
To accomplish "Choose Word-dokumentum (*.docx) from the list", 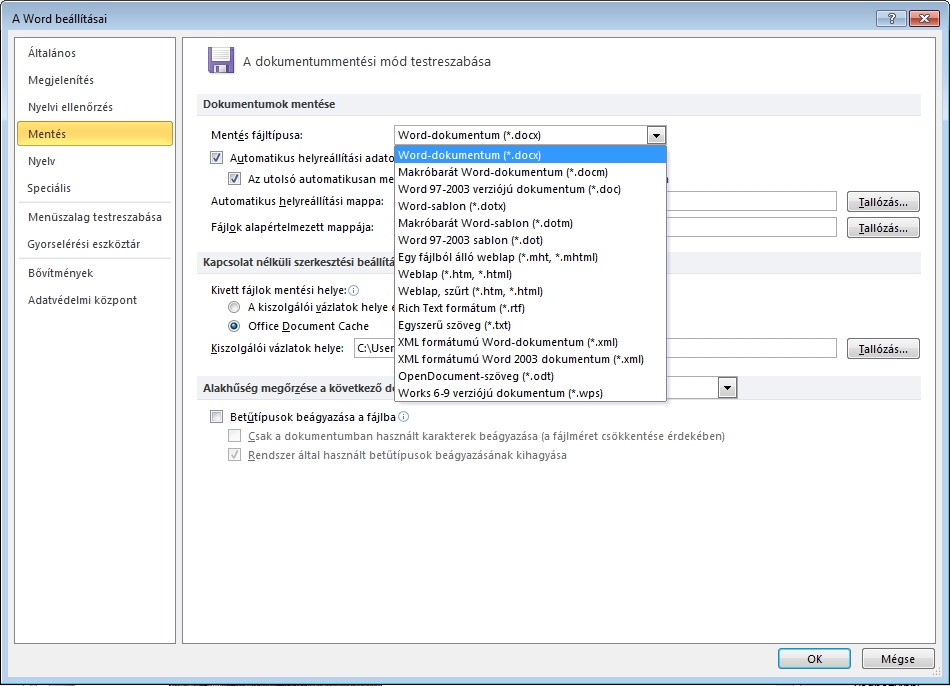I will (530, 155).
